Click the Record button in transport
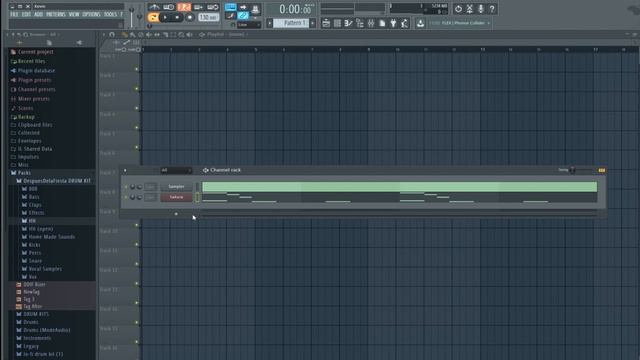This screenshot has height=360, width=640. click(x=190, y=18)
